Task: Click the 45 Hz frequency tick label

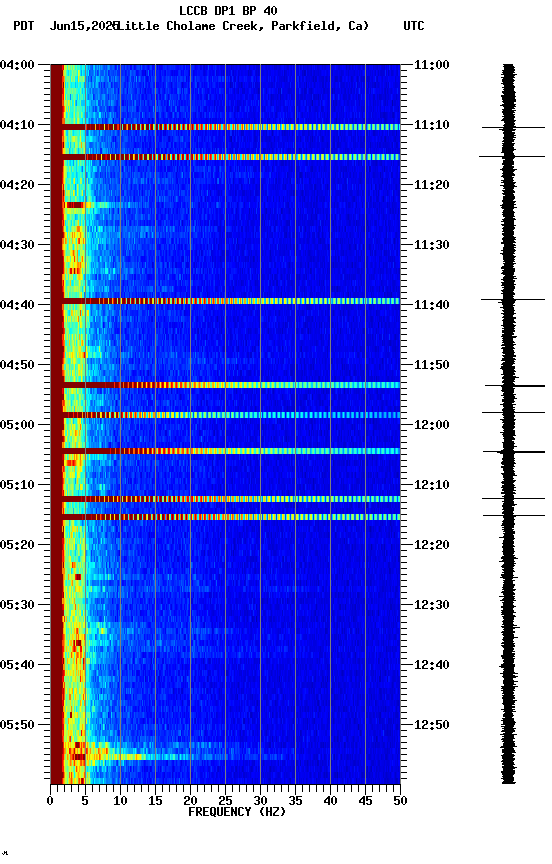Action: pyautogui.click(x=365, y=801)
